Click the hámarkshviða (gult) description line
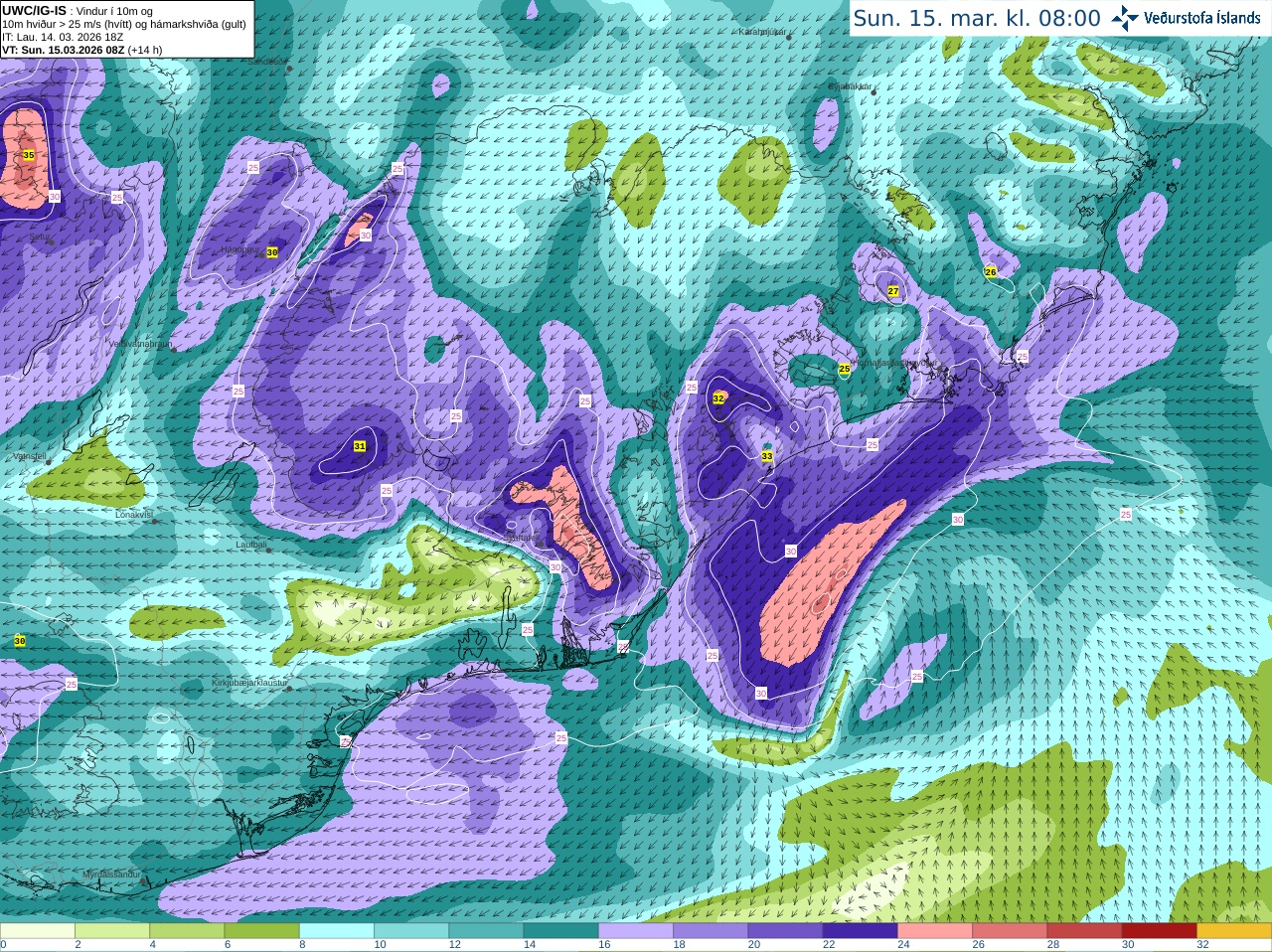1272x952 pixels. (x=124, y=24)
